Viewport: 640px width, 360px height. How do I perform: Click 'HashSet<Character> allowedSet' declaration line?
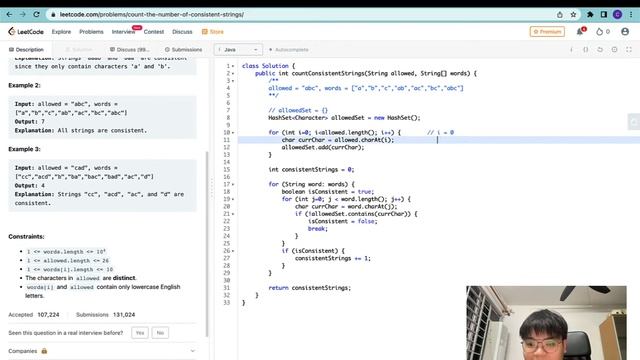tap(344, 118)
